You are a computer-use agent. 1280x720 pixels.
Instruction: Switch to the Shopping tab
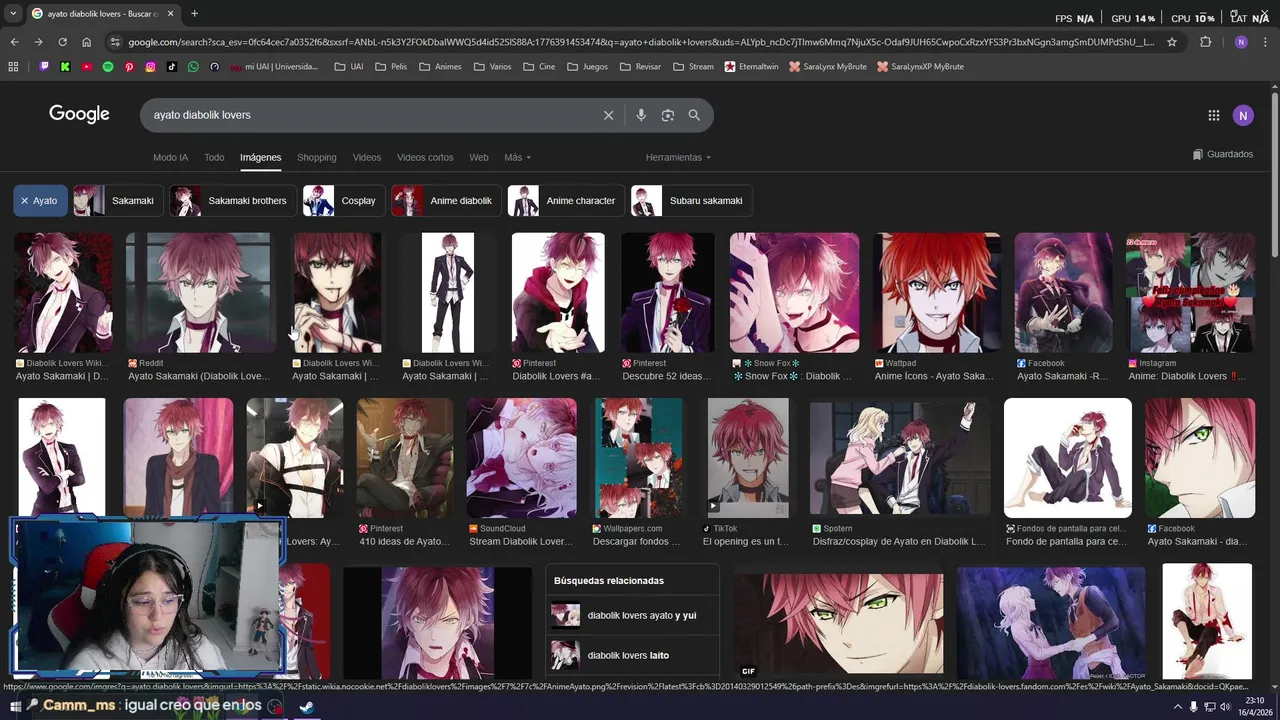317,157
